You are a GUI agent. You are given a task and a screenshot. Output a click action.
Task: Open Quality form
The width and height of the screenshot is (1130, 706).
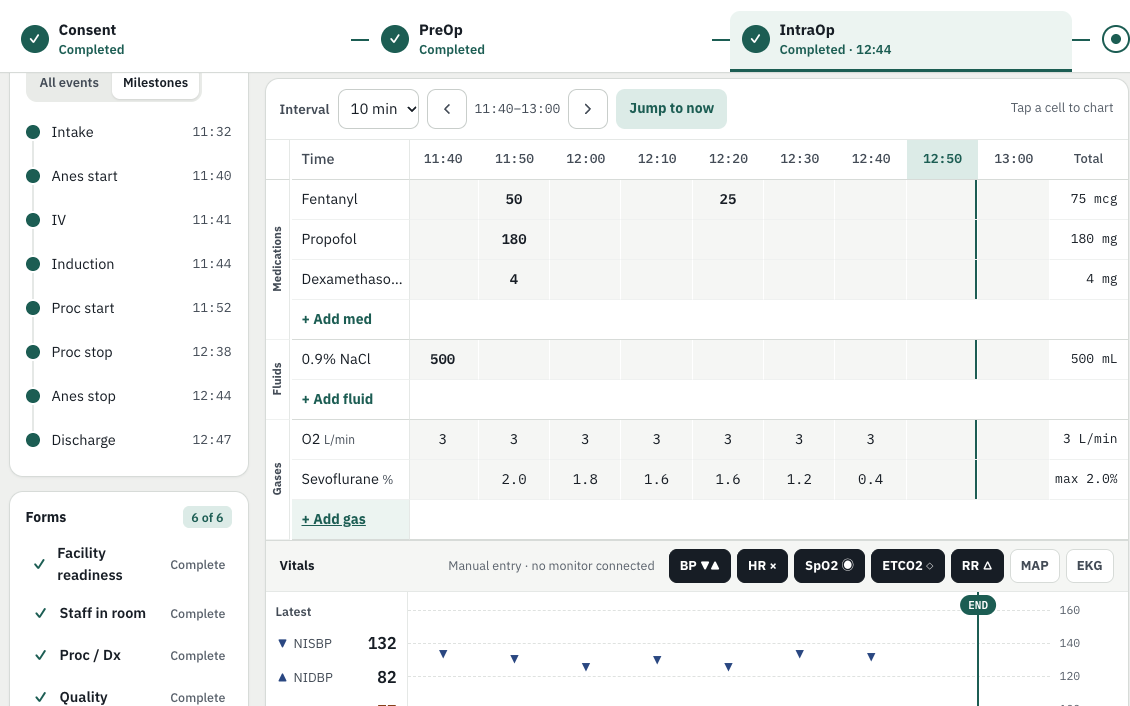point(128,697)
